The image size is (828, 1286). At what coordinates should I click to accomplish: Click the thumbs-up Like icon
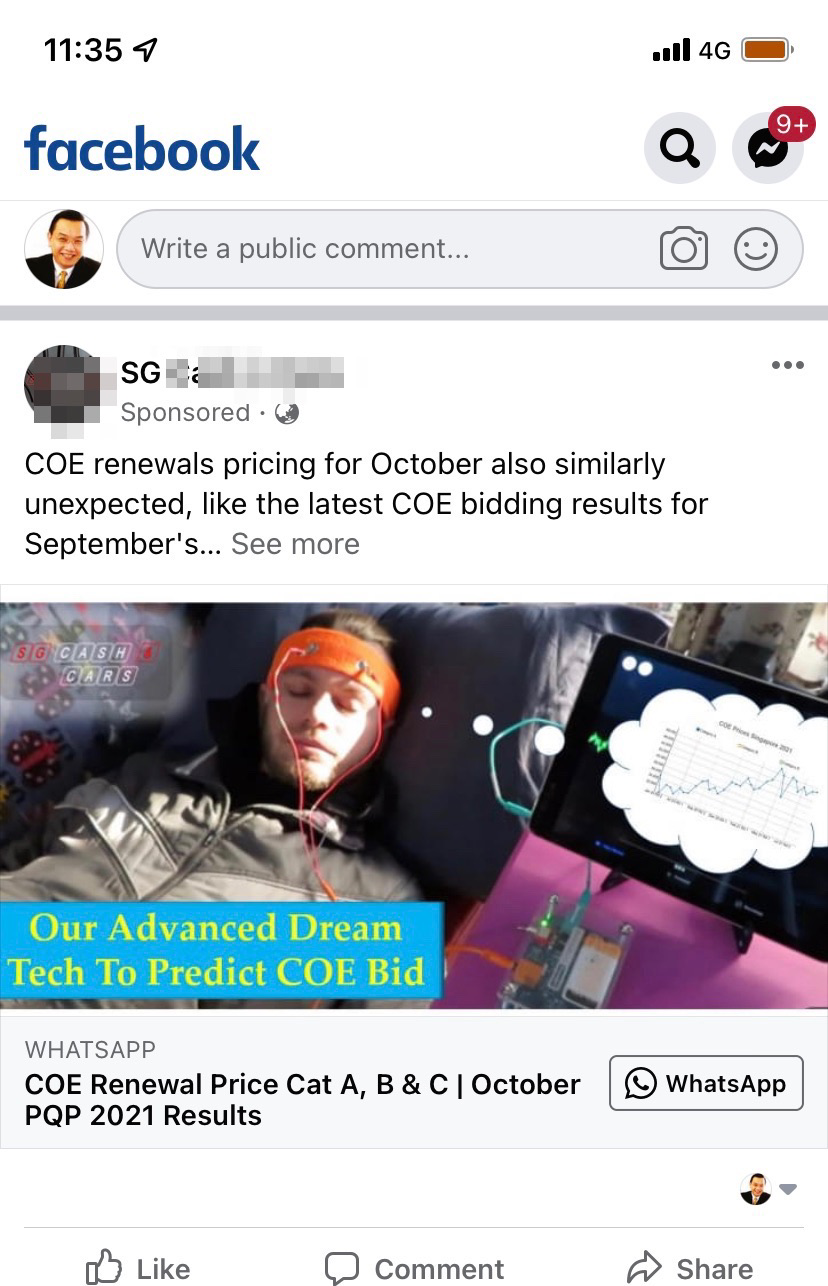(105, 1268)
